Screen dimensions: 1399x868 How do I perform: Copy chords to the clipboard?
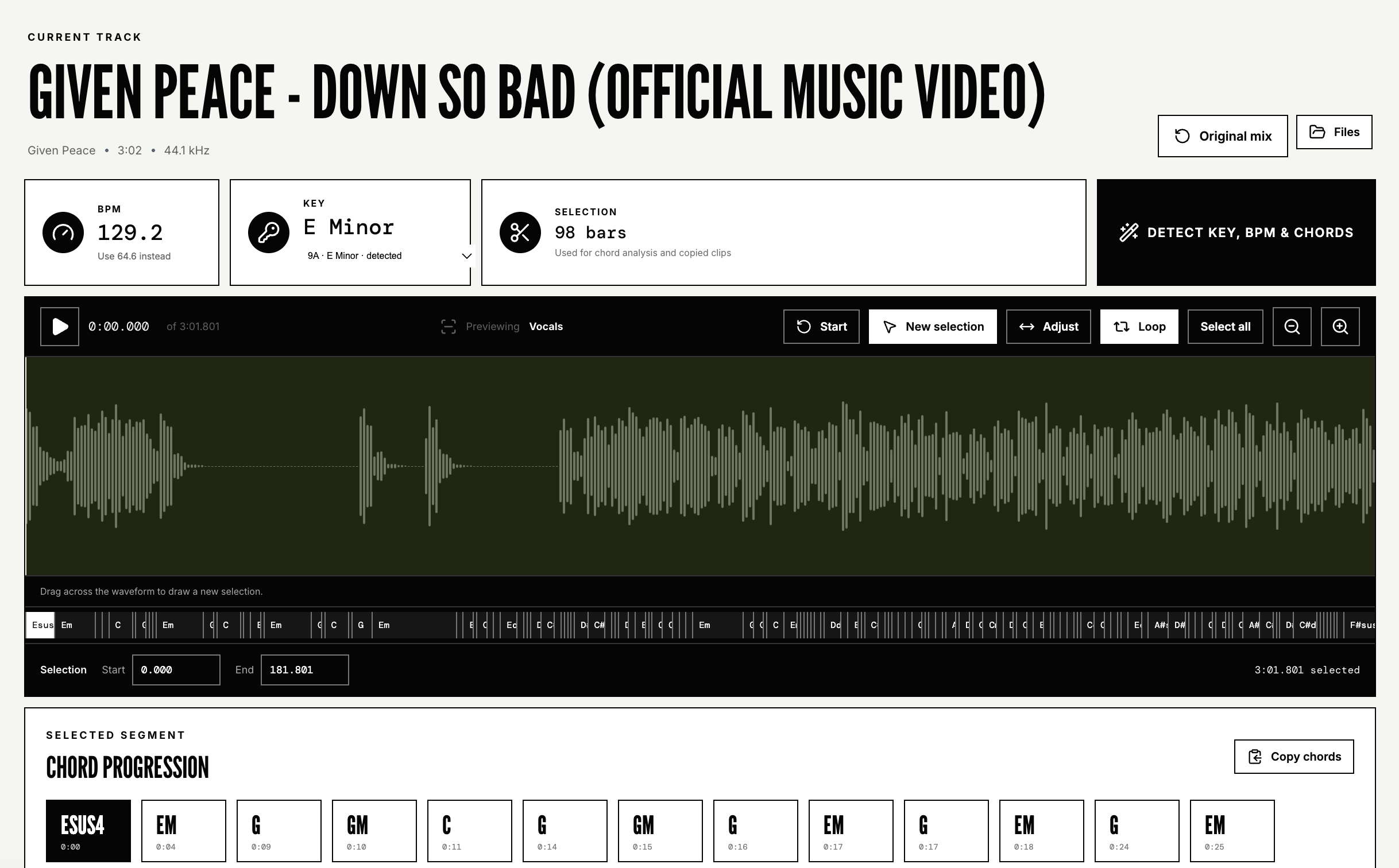(x=1294, y=757)
